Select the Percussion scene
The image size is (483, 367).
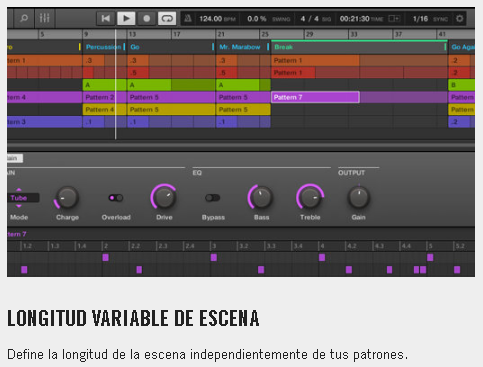coord(103,47)
